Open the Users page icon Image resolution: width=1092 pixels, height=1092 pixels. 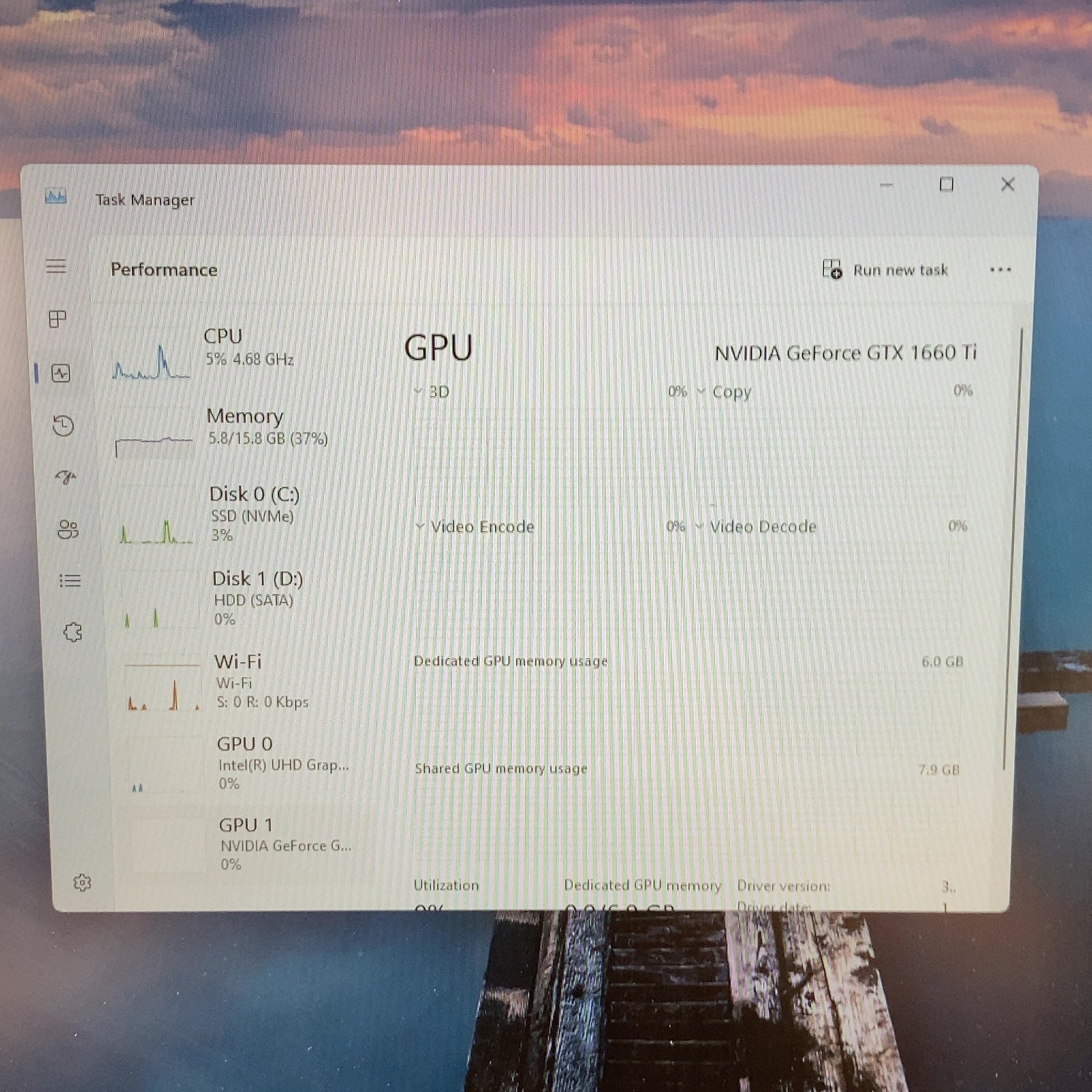click(68, 529)
